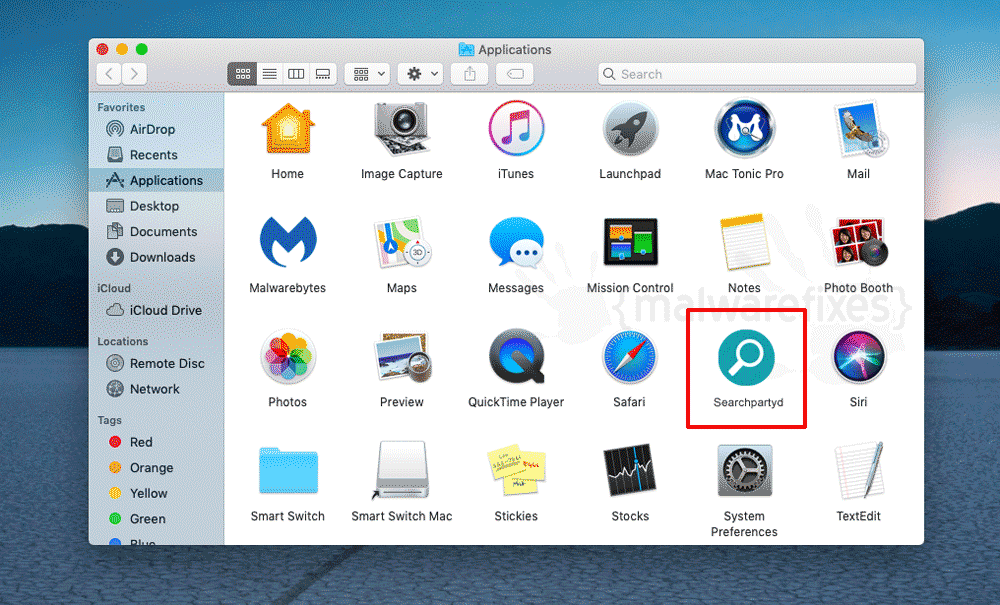Open the Action gear dropdown menu
The width and height of the screenshot is (1000, 605).
click(x=420, y=74)
